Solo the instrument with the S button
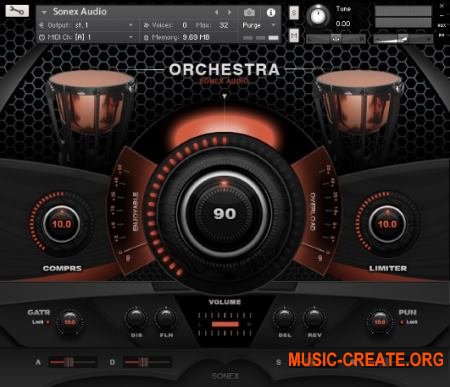 tap(294, 13)
